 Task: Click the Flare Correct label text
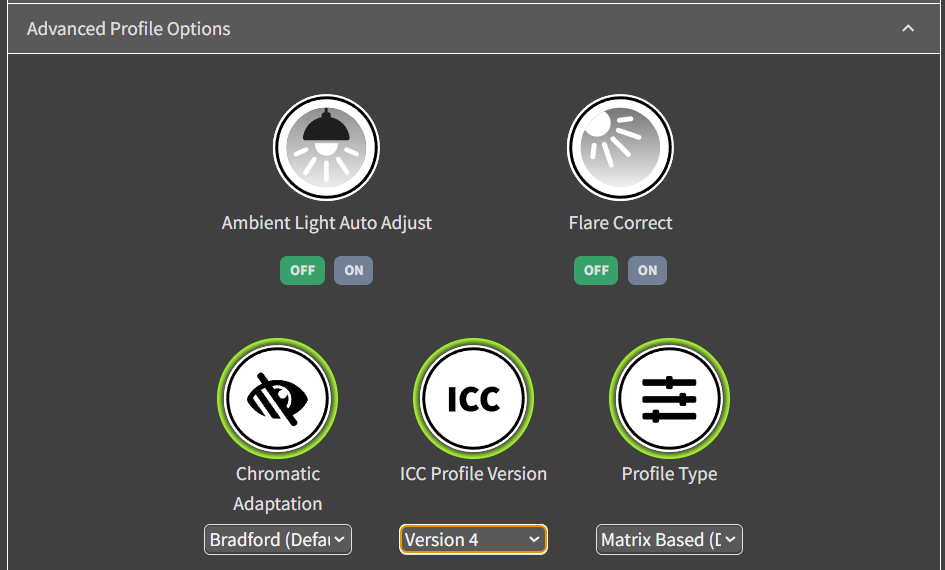point(620,223)
